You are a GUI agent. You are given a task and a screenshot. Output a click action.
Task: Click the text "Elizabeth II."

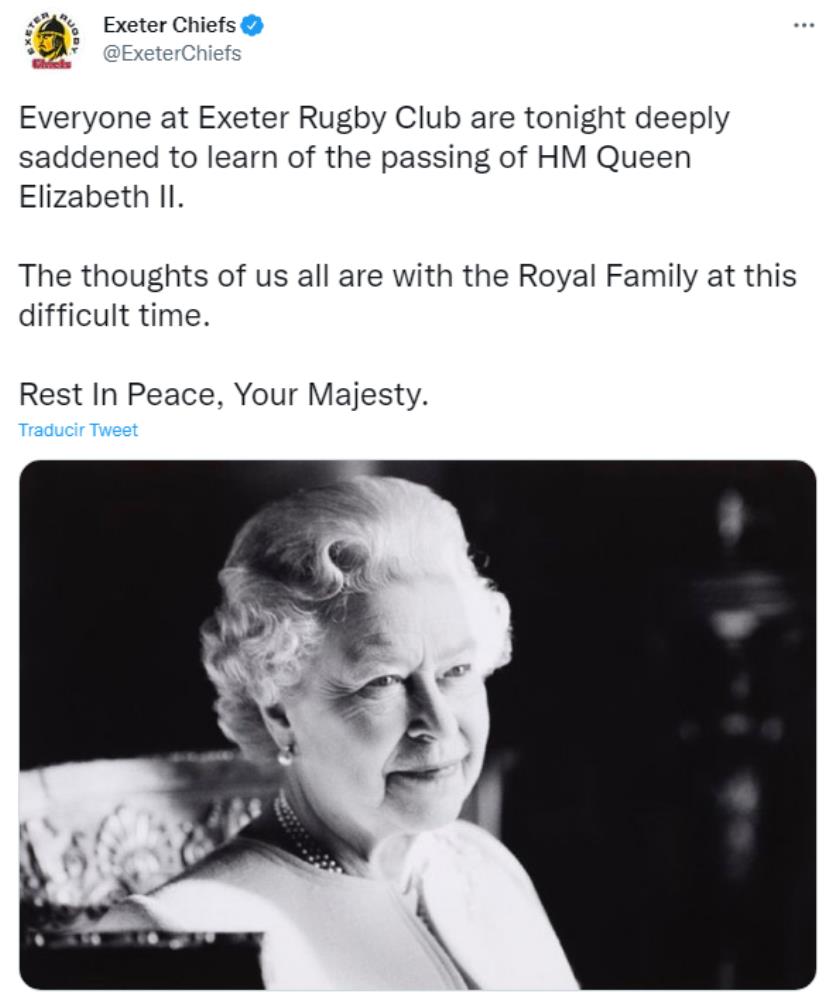[x=101, y=195]
